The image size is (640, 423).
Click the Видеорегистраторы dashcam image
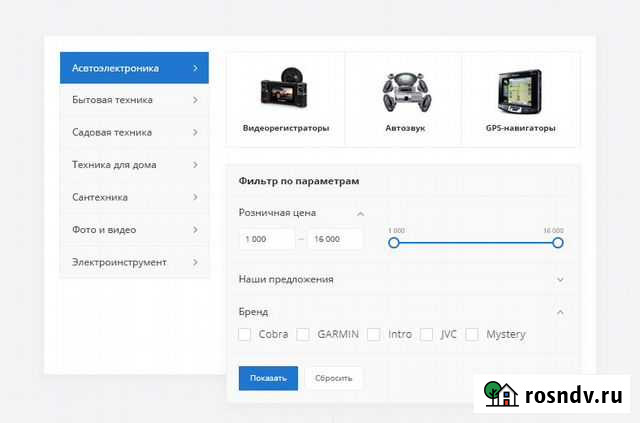285,93
